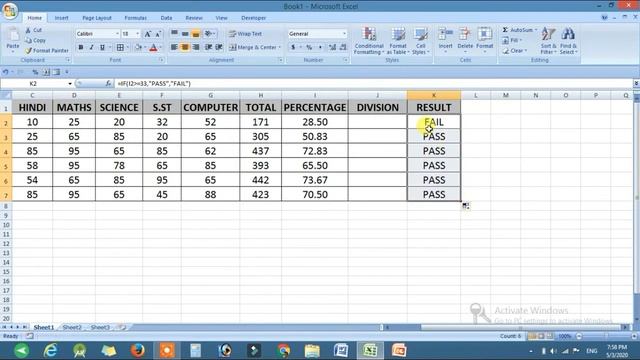The height and width of the screenshot is (360, 640).
Task: Open the Font name dropdown
Action: tap(118, 34)
